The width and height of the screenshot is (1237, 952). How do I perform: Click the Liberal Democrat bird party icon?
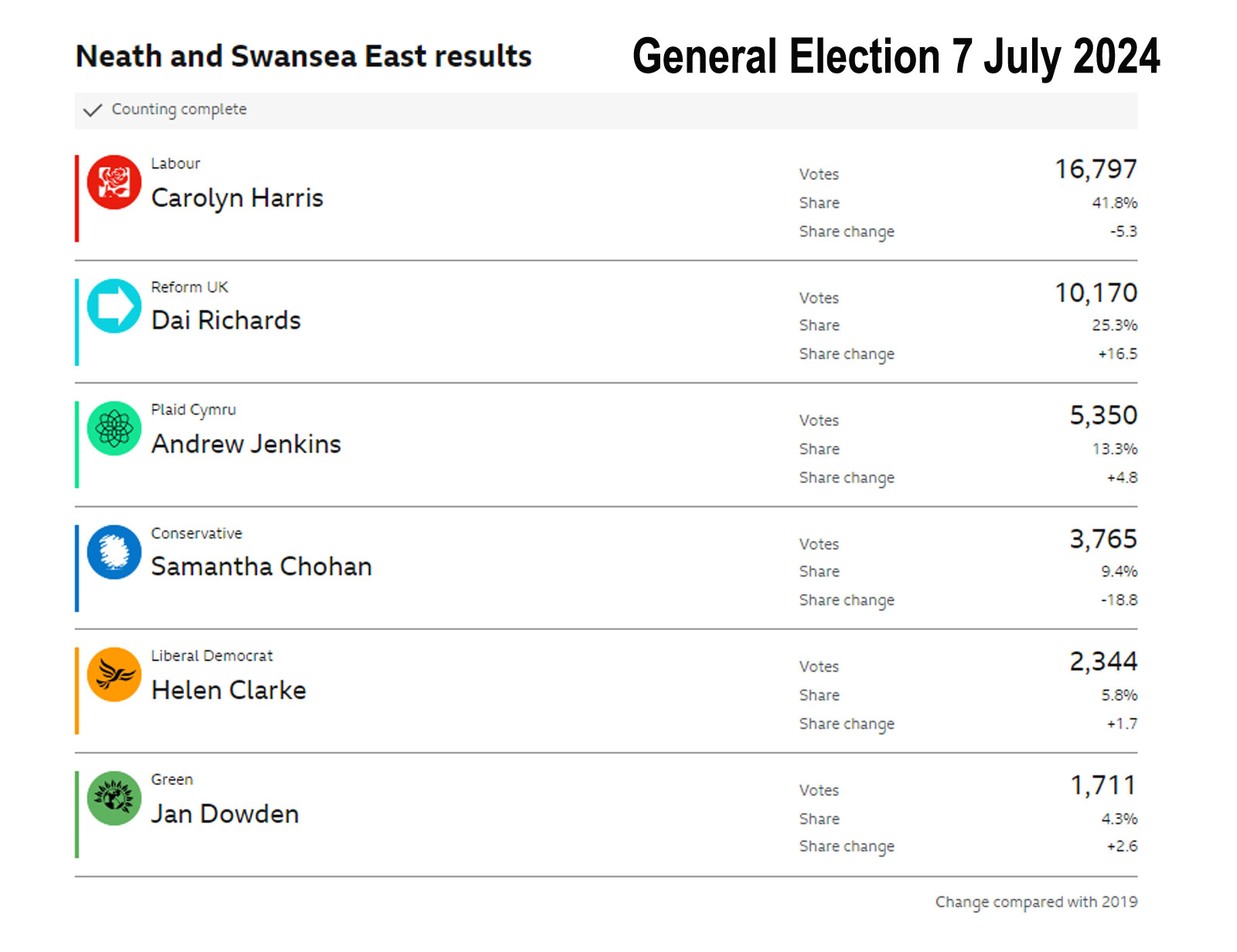pyautogui.click(x=114, y=675)
